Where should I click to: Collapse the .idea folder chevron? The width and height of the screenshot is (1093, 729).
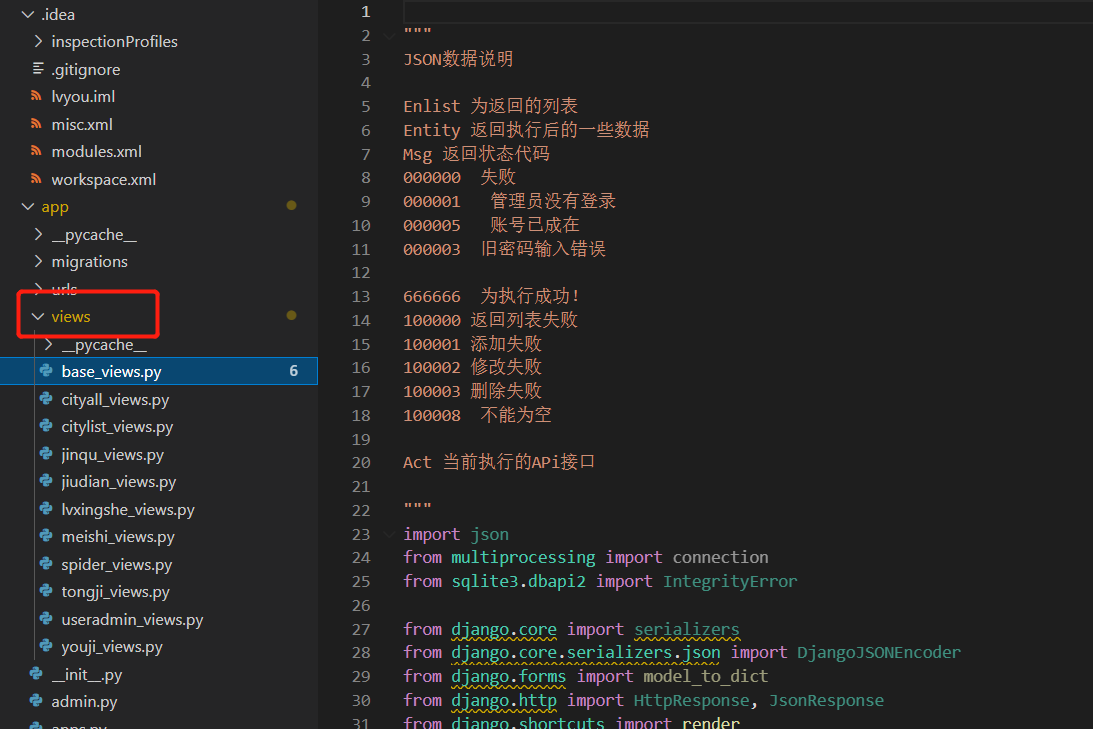(x=28, y=14)
